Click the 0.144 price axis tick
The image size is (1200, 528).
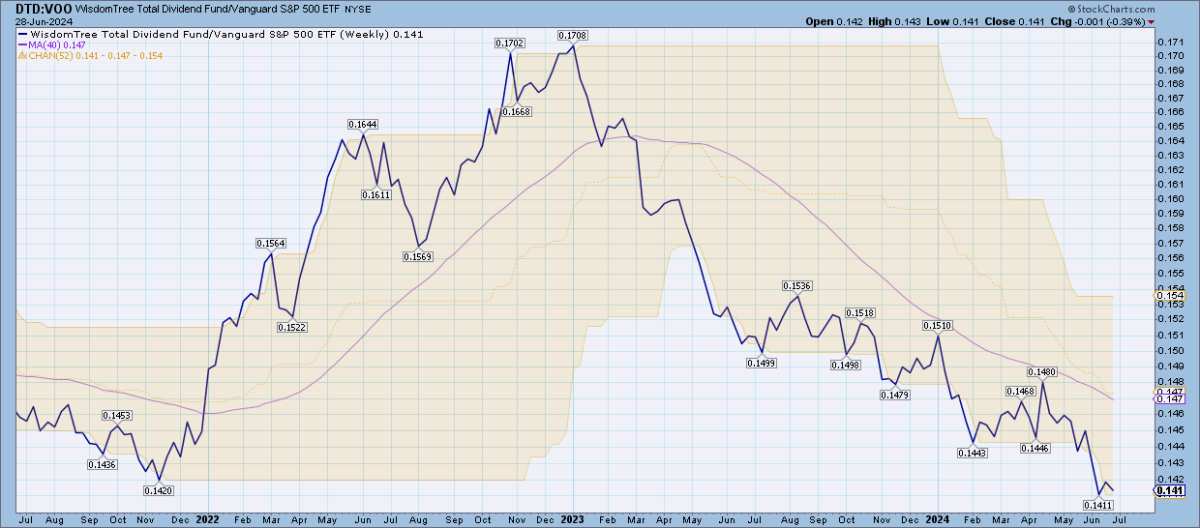(x=1170, y=446)
